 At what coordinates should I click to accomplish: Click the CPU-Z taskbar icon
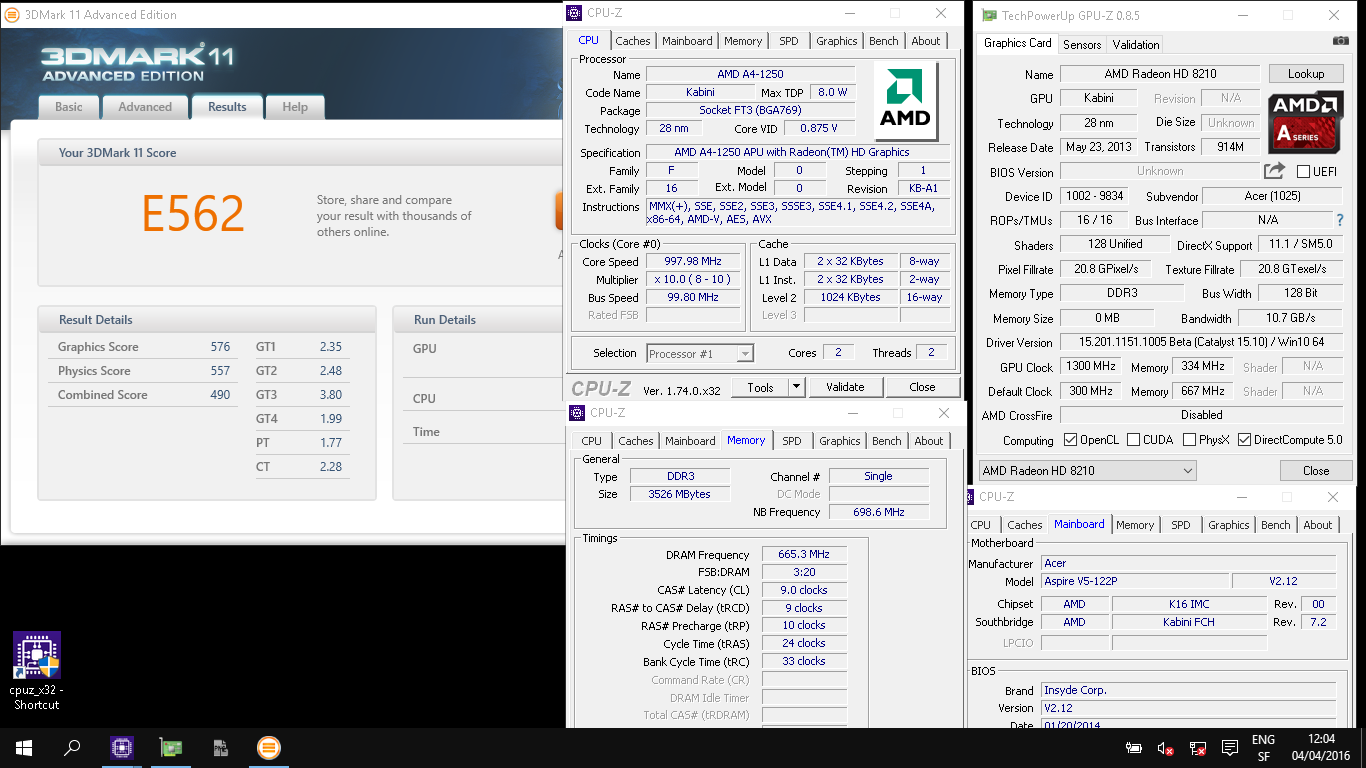pyautogui.click(x=122, y=748)
